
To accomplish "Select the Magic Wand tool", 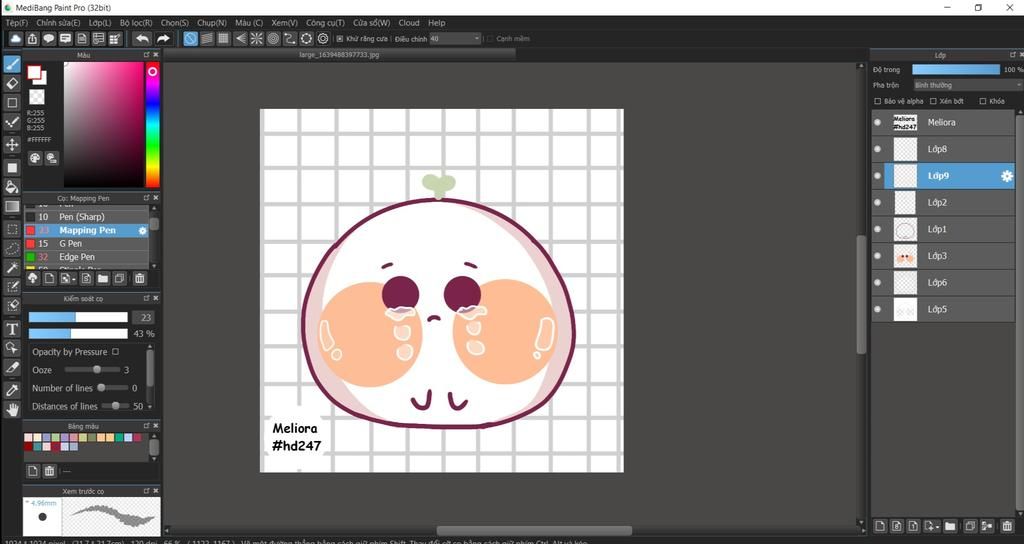I will (x=12, y=268).
